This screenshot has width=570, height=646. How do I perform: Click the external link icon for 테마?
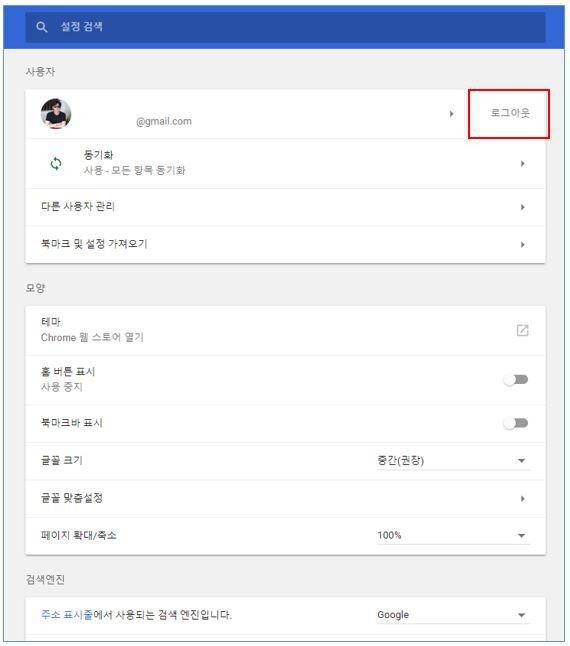(522, 330)
